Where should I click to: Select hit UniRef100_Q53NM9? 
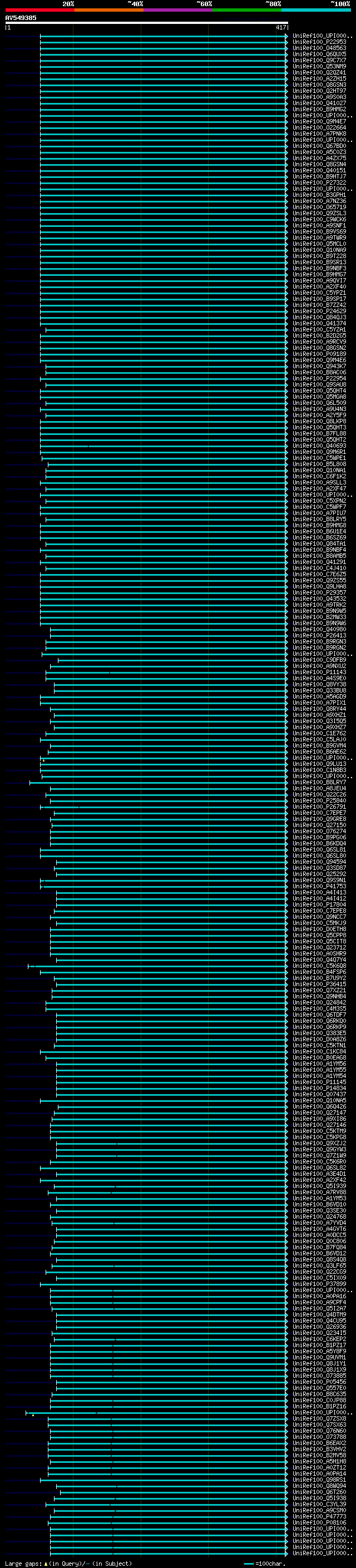(x=319, y=66)
